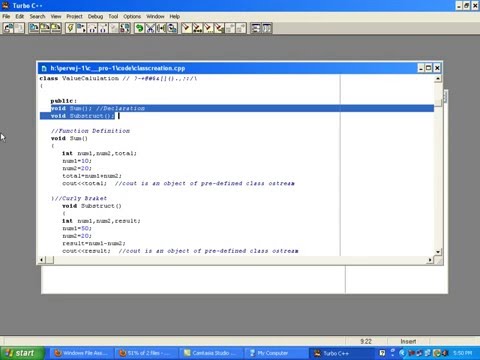Click the first toolbar icon, left of greyed-out one
480x360 pixels.
(x=8, y=28)
